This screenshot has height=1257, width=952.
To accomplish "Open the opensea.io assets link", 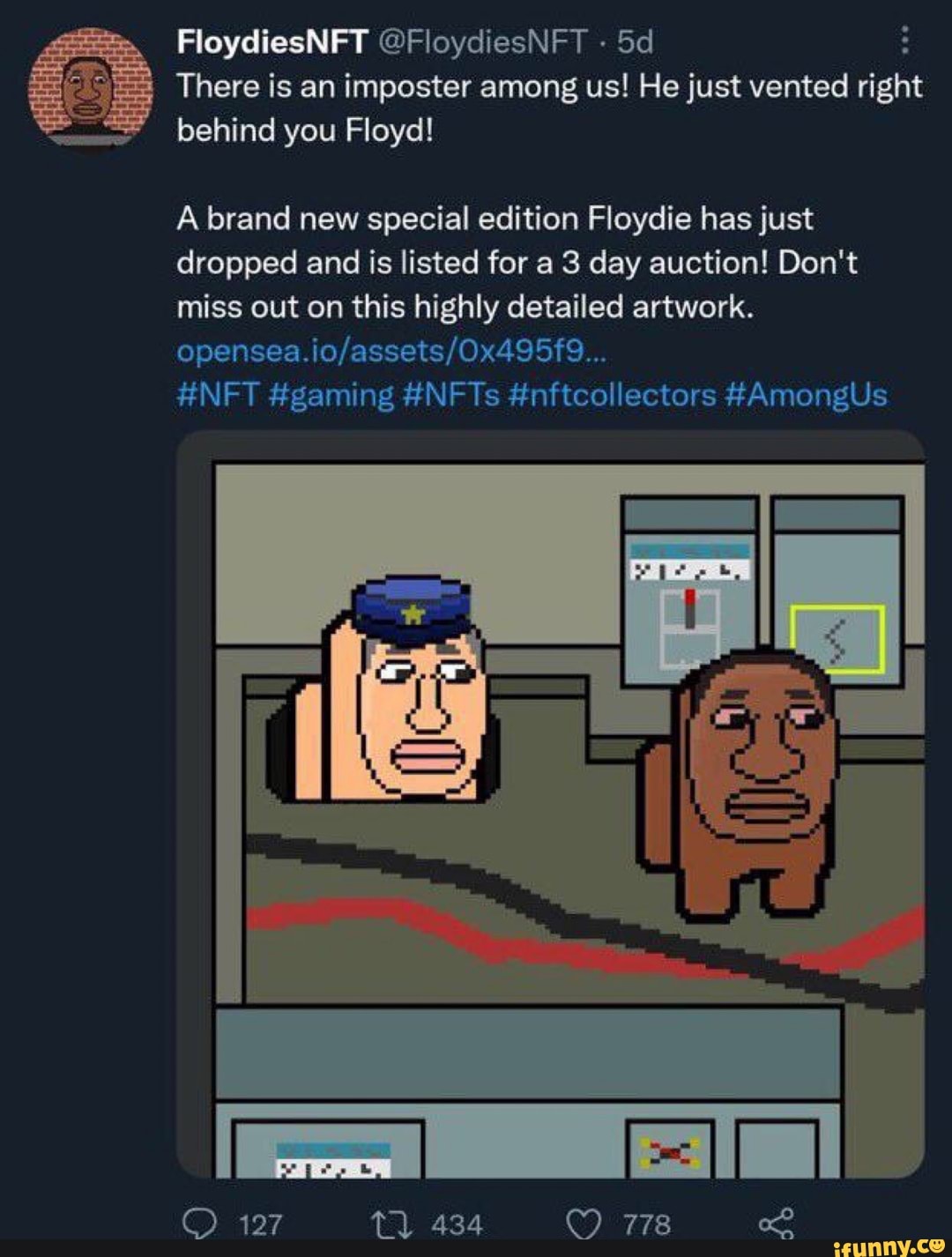I will [391, 351].
